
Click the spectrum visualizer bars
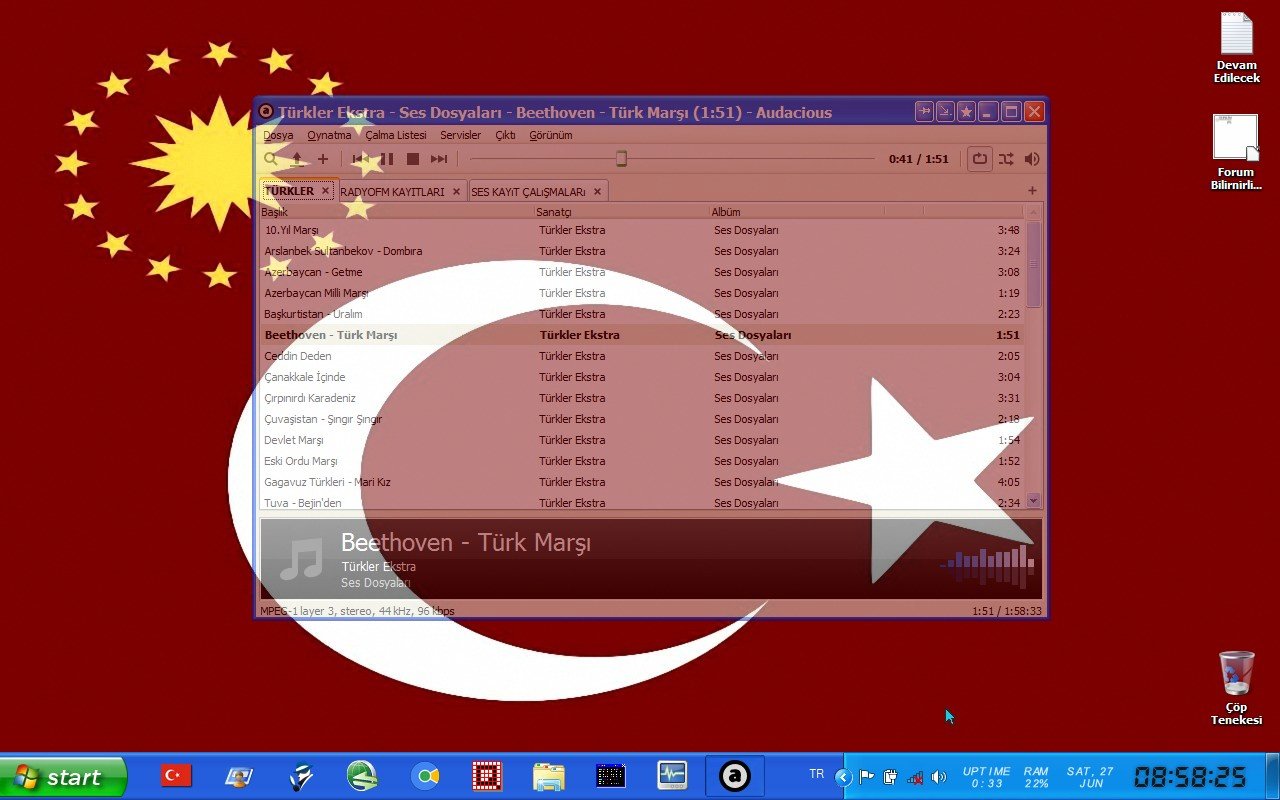[988, 565]
